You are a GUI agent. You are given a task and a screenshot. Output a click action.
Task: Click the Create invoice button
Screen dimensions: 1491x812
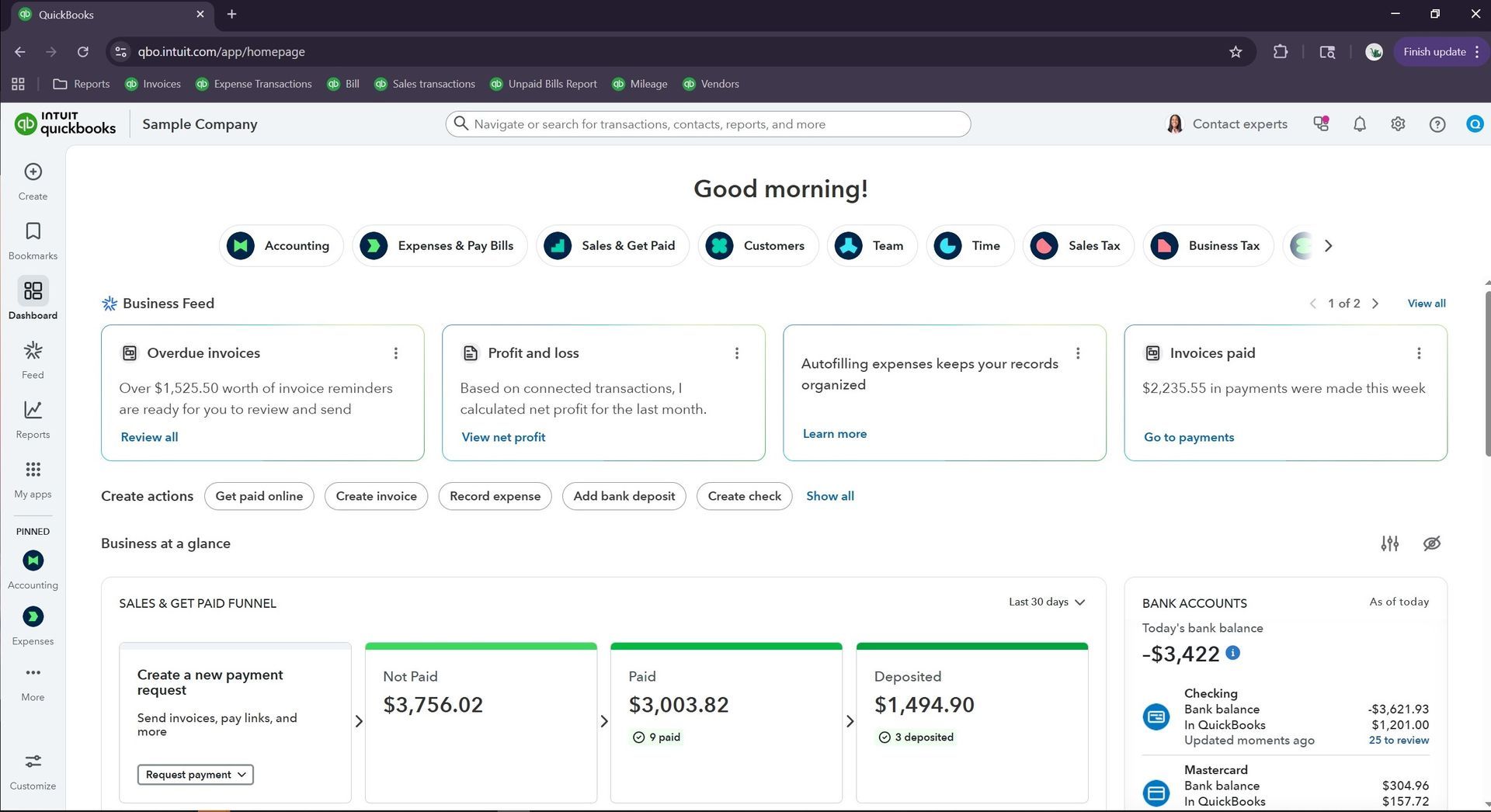pyautogui.click(x=377, y=497)
